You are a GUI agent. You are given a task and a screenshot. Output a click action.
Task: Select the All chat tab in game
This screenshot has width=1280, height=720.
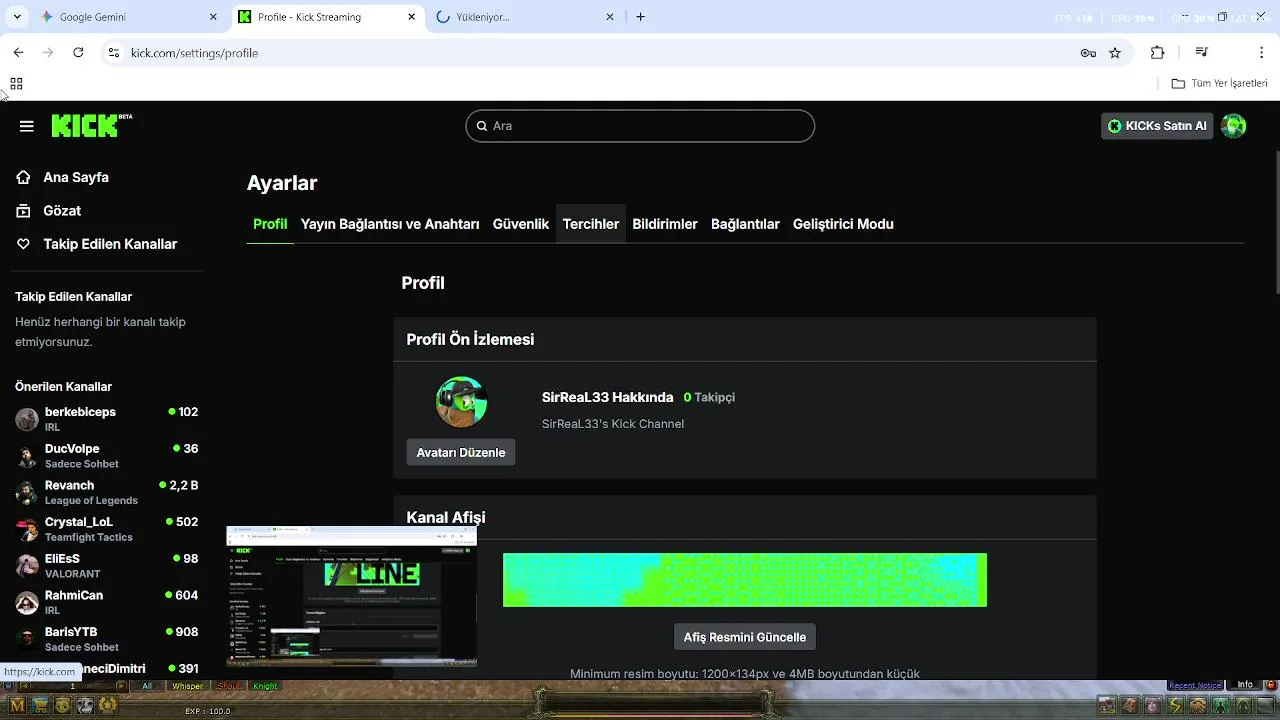tap(147, 686)
